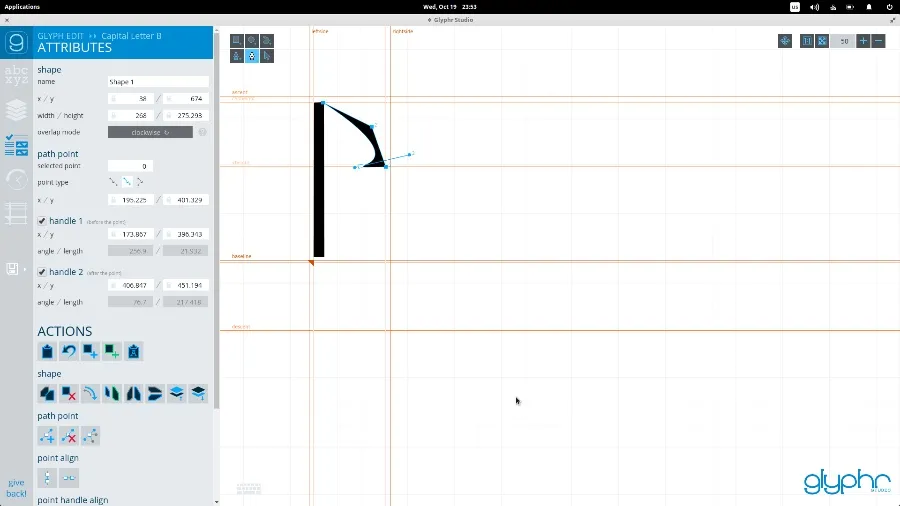Viewport: 900px width, 506px height.
Task: Click the give back link
Action: coord(16,488)
